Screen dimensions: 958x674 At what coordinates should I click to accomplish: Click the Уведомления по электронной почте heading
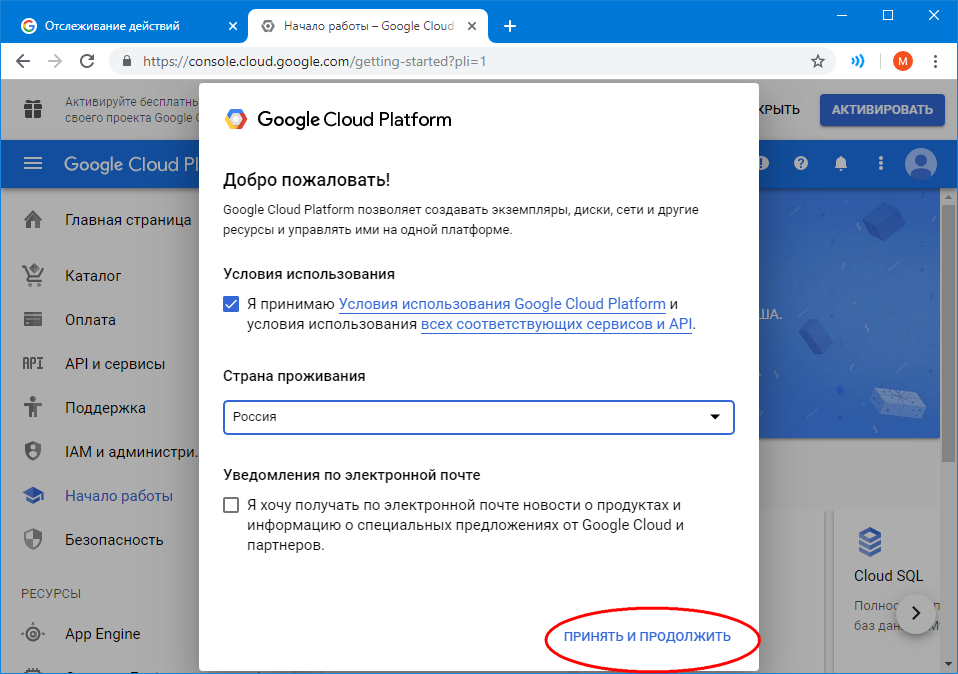352,475
